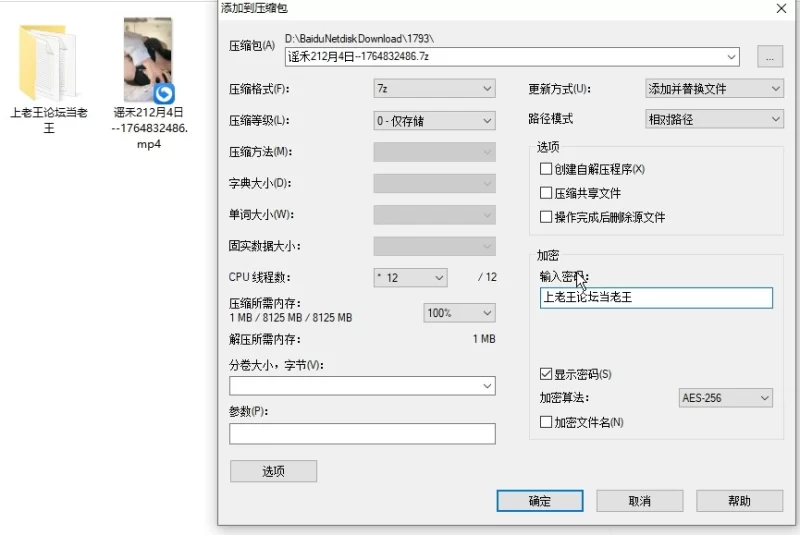This screenshot has height=535, width=800.
Task: Click the D:\BaiduNetdiskDownload\1793\ path text
Action: click(359, 39)
